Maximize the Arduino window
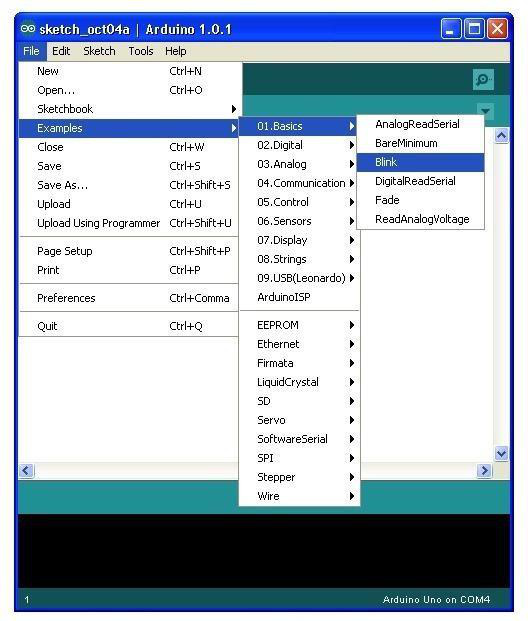 pos(474,29)
